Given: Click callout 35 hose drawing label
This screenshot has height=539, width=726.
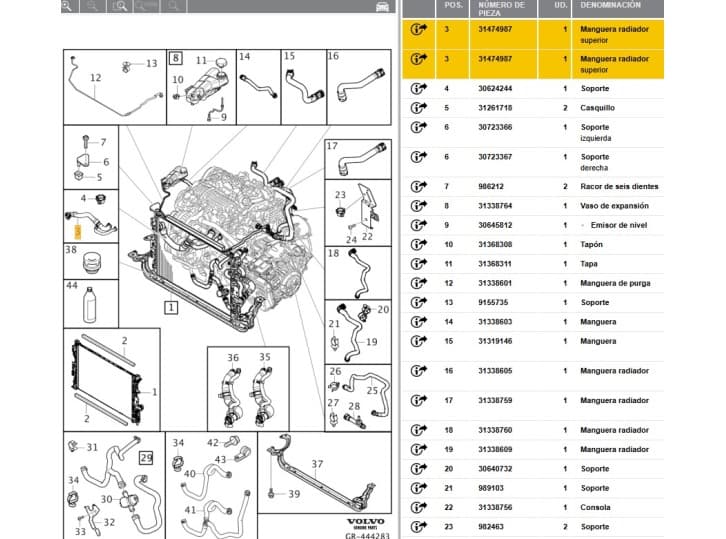Looking at the screenshot, I should point(264,357).
